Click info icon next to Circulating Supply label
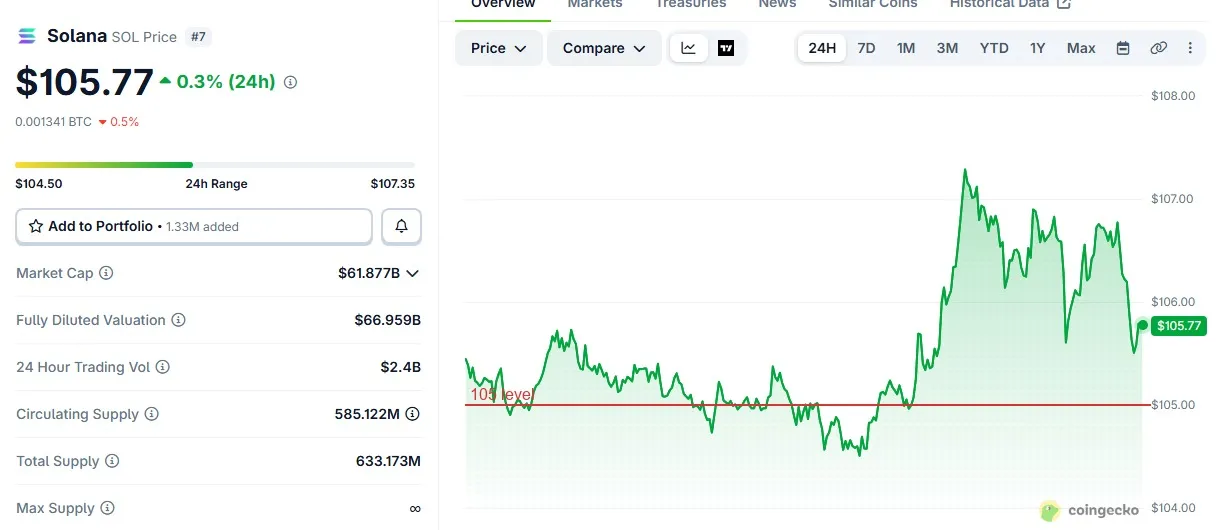 [151, 414]
